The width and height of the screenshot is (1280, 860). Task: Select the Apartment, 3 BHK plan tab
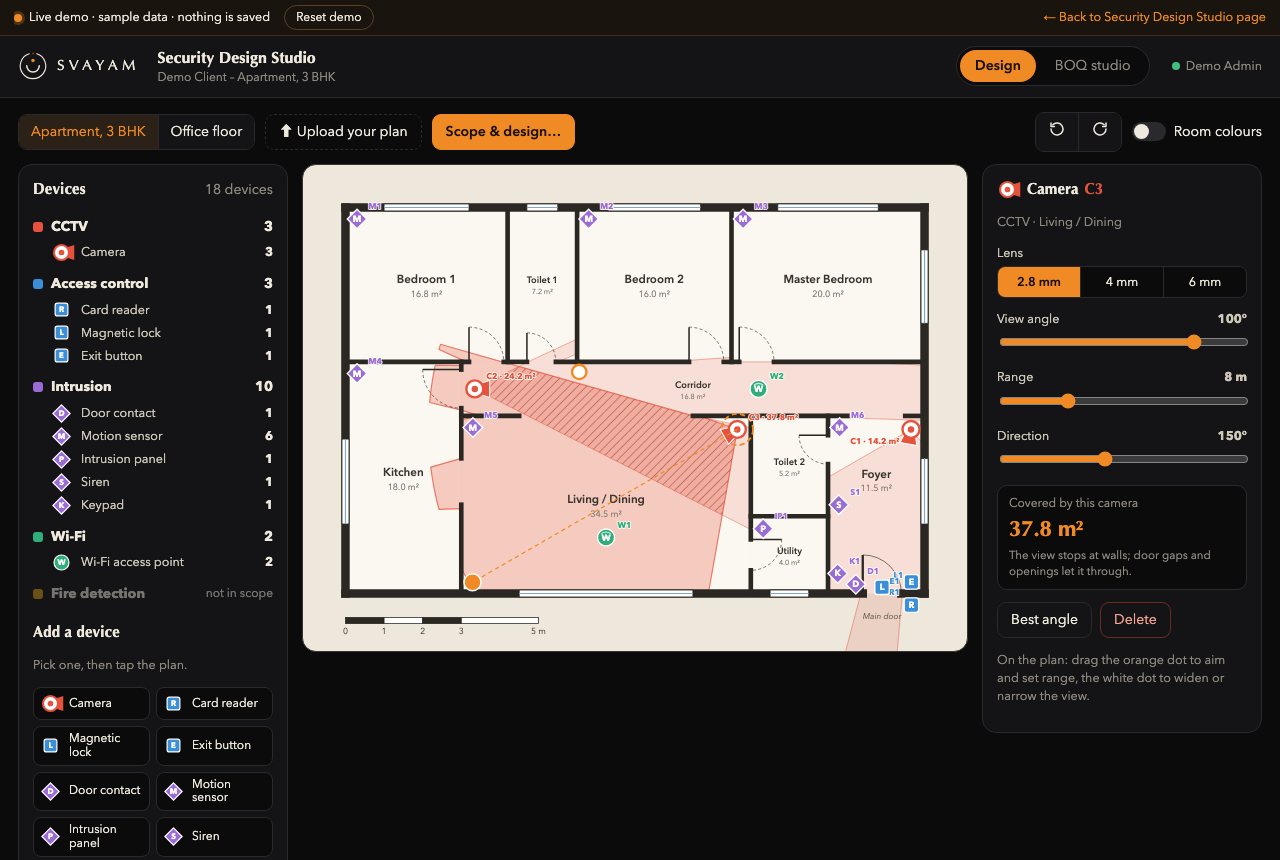tap(88, 131)
